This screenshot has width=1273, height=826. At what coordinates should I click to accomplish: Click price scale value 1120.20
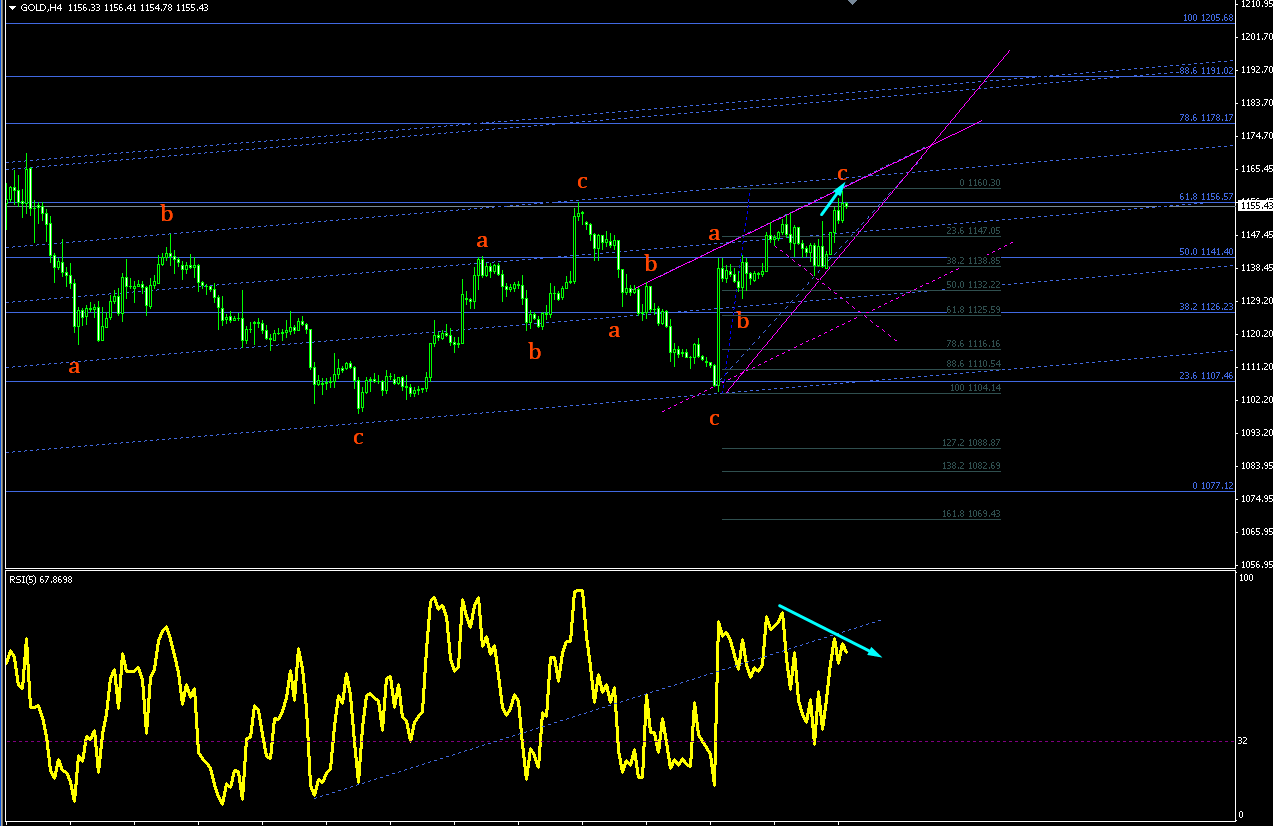click(x=1256, y=334)
